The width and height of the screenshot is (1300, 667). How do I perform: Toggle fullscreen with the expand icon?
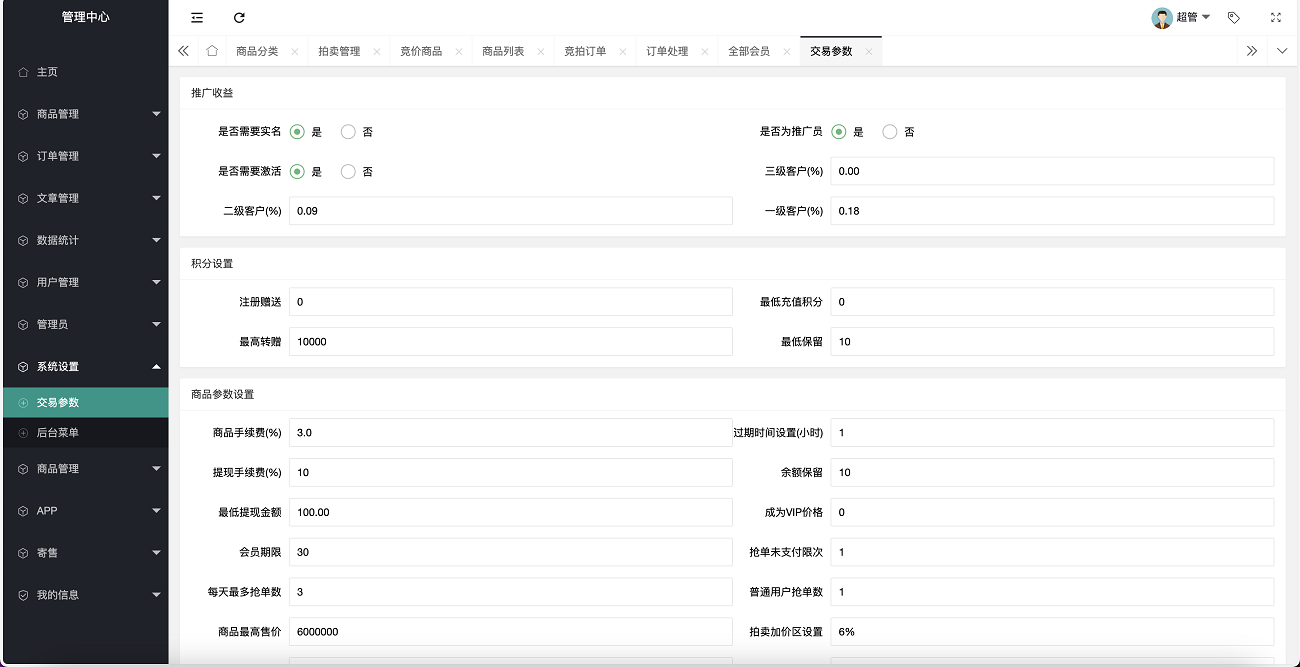pyautogui.click(x=1275, y=18)
